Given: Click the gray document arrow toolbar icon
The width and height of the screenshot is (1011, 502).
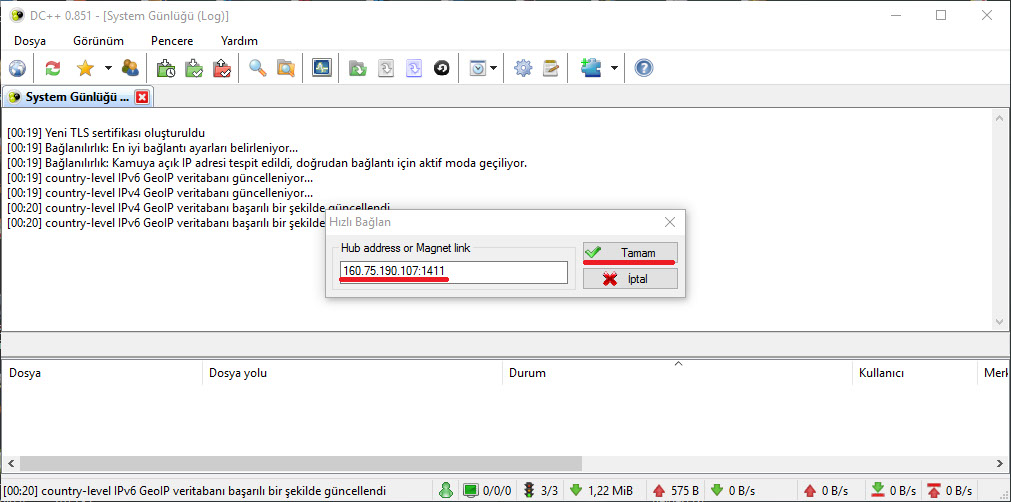Looking at the screenshot, I should (x=386, y=68).
